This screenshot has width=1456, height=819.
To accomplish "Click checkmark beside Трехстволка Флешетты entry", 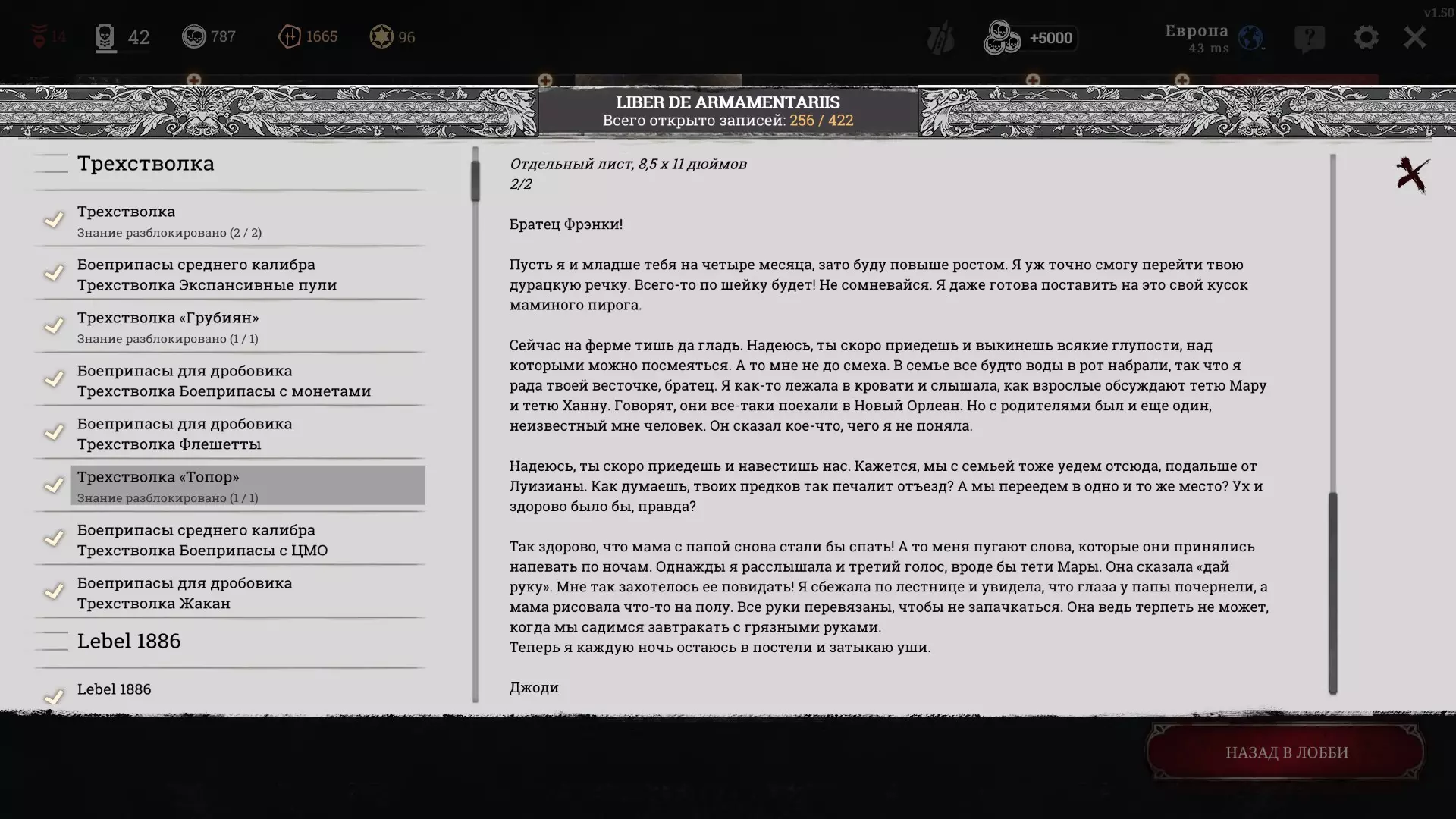I will click(54, 432).
